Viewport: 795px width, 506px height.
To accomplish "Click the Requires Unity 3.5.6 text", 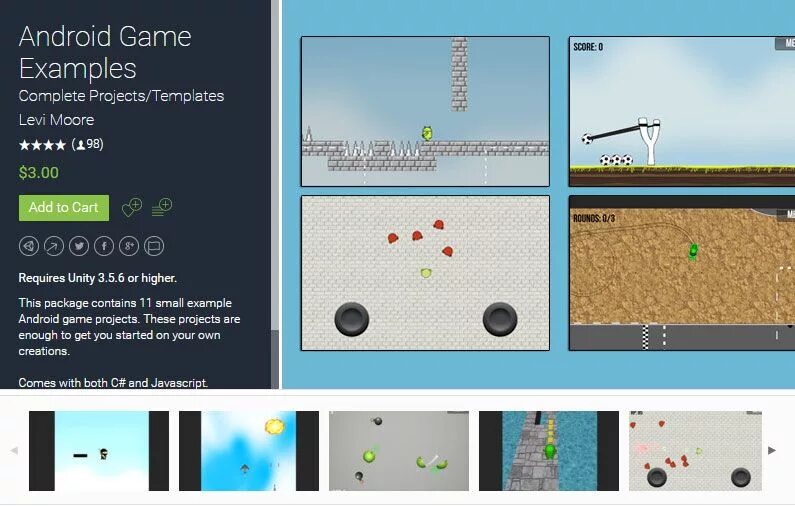I will [x=98, y=278].
